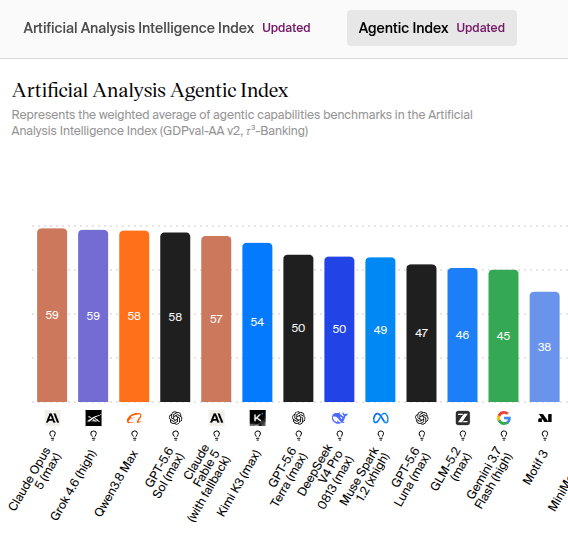The height and width of the screenshot is (543, 568).
Task: Click the lightbulb icon under Claude Opus 5
Action: 52,435
